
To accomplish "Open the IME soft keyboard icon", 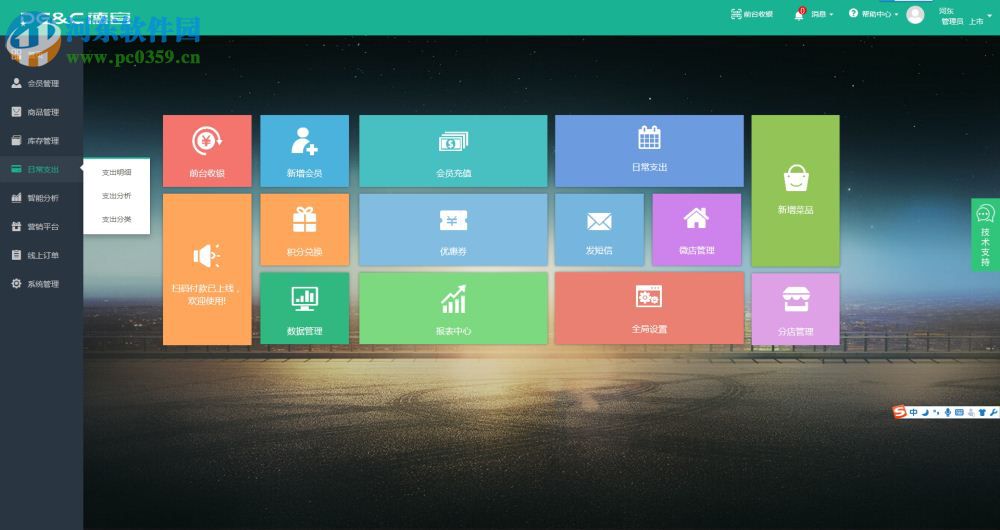I will click(x=959, y=413).
